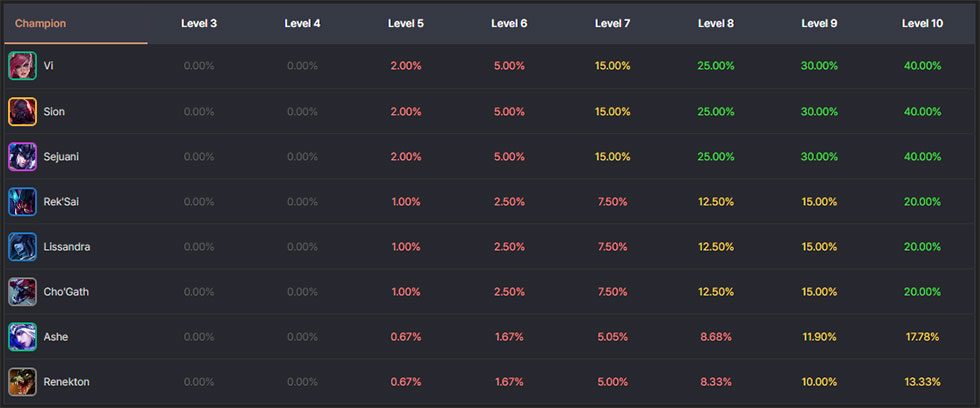Select Sejuani's champion portrait icon

coord(22,157)
